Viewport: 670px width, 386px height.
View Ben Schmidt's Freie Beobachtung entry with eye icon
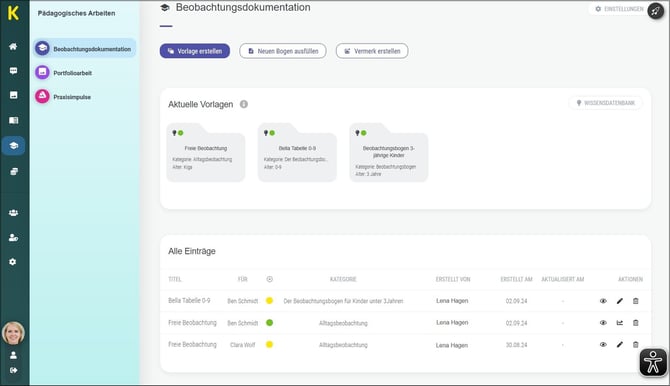click(x=603, y=323)
